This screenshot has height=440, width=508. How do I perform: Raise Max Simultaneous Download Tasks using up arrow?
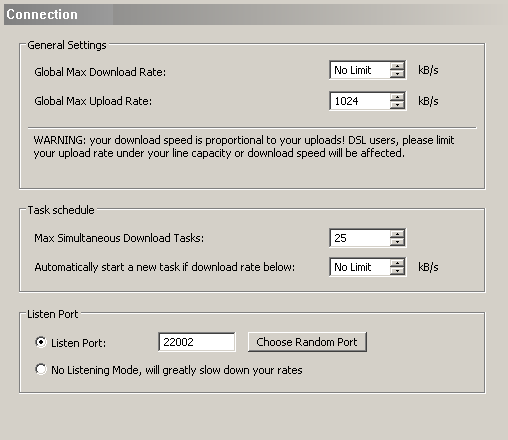(397, 234)
